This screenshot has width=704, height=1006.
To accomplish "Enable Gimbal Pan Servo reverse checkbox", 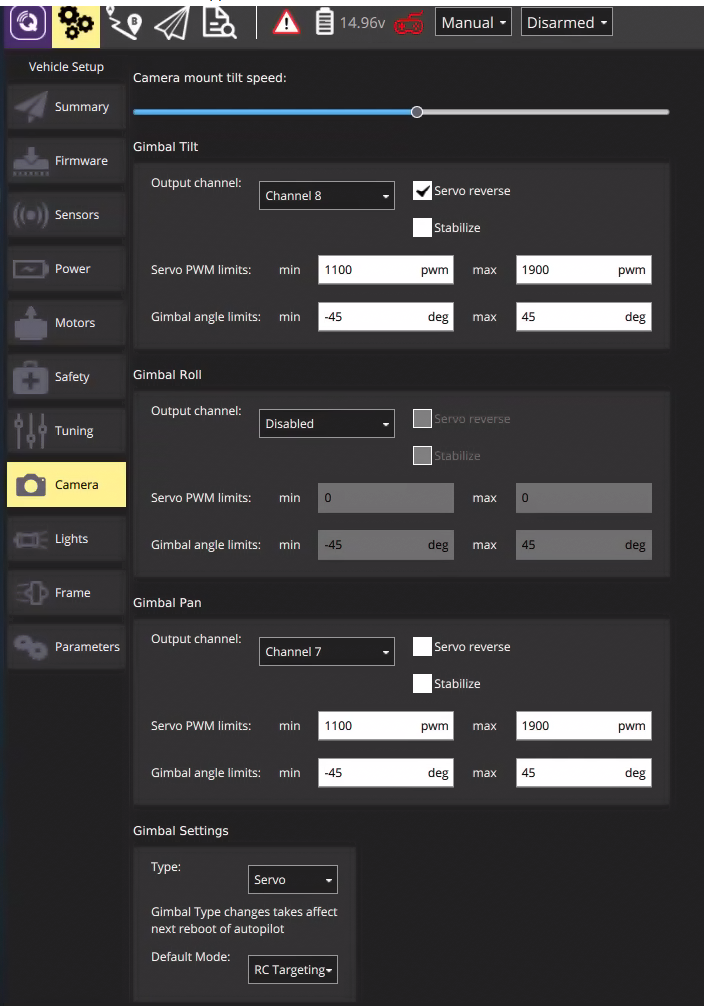I will tap(422, 647).
